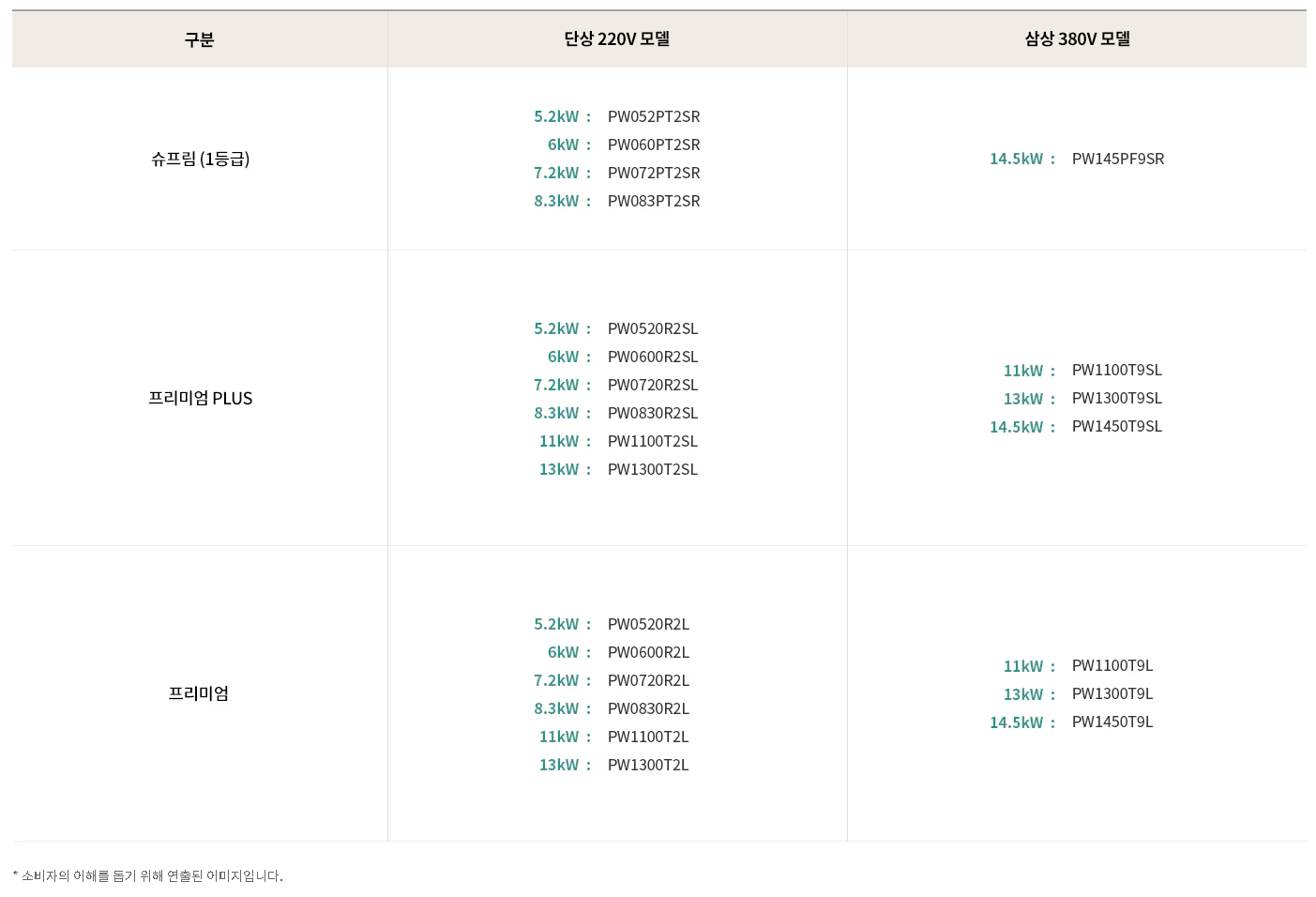The width and height of the screenshot is (1316, 897).
Task: Click the 14.5kW label beside PW145PF9SR
Action: point(1016,159)
